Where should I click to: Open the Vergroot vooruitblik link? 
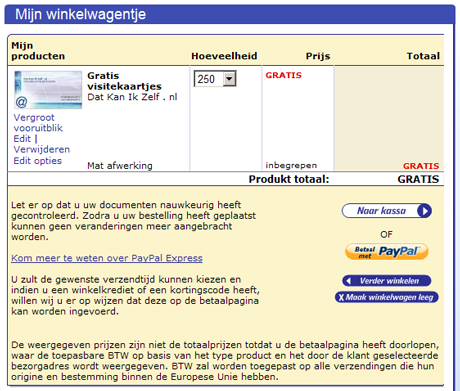38,123
